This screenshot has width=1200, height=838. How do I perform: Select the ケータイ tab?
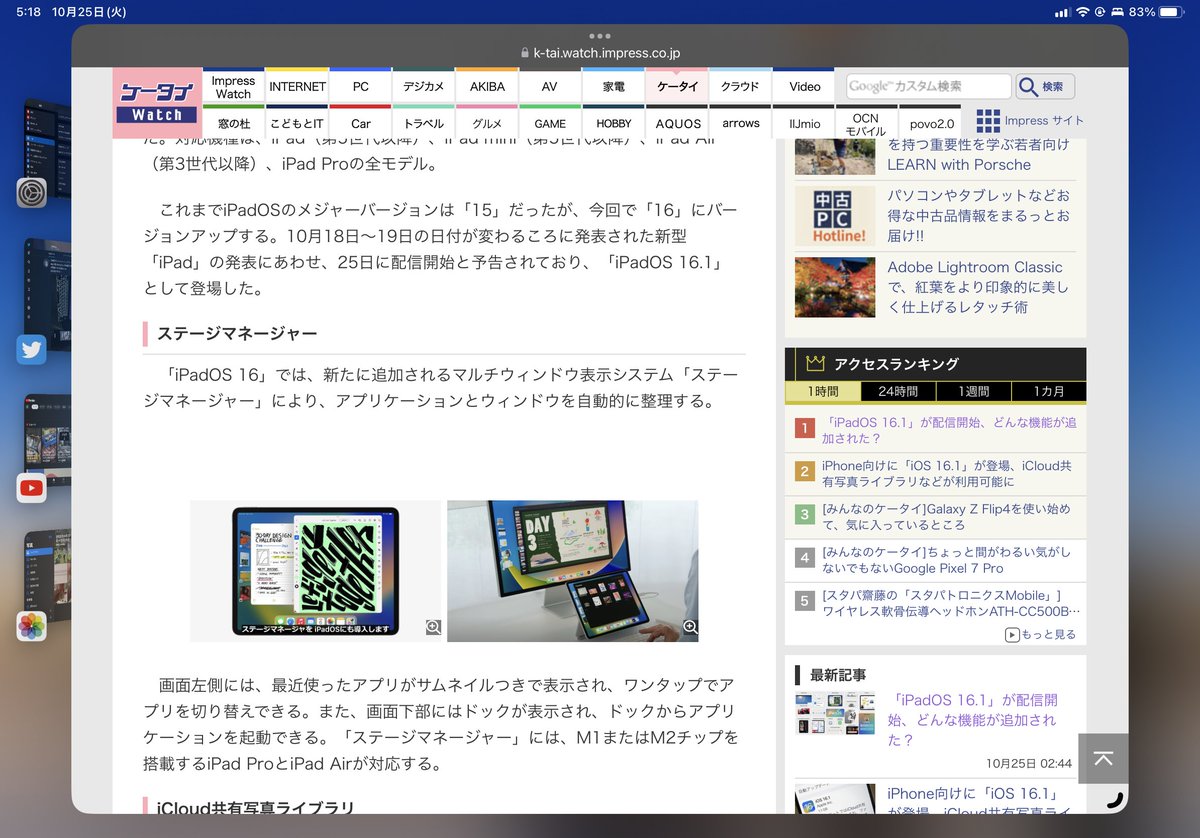(677, 86)
